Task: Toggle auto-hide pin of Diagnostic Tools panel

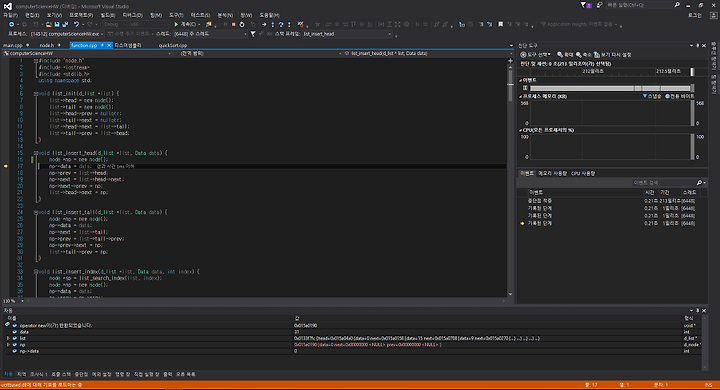Action: click(x=698, y=45)
